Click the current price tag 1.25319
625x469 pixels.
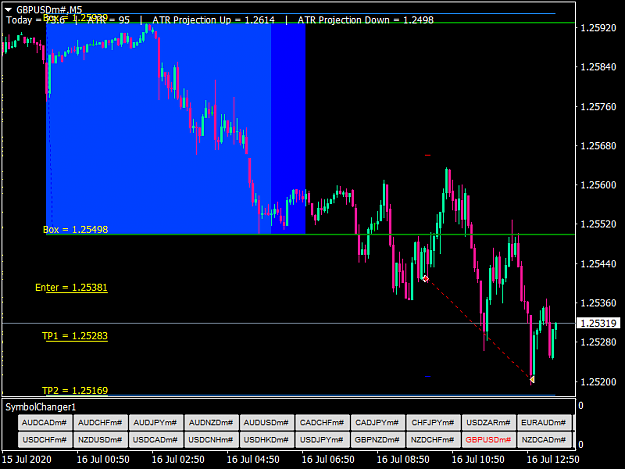[599, 323]
